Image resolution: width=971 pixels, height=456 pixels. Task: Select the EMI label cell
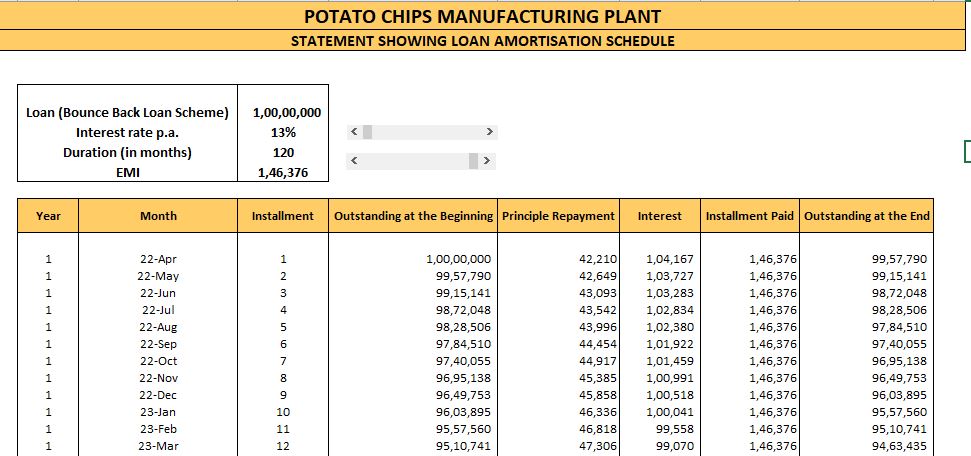coord(127,173)
